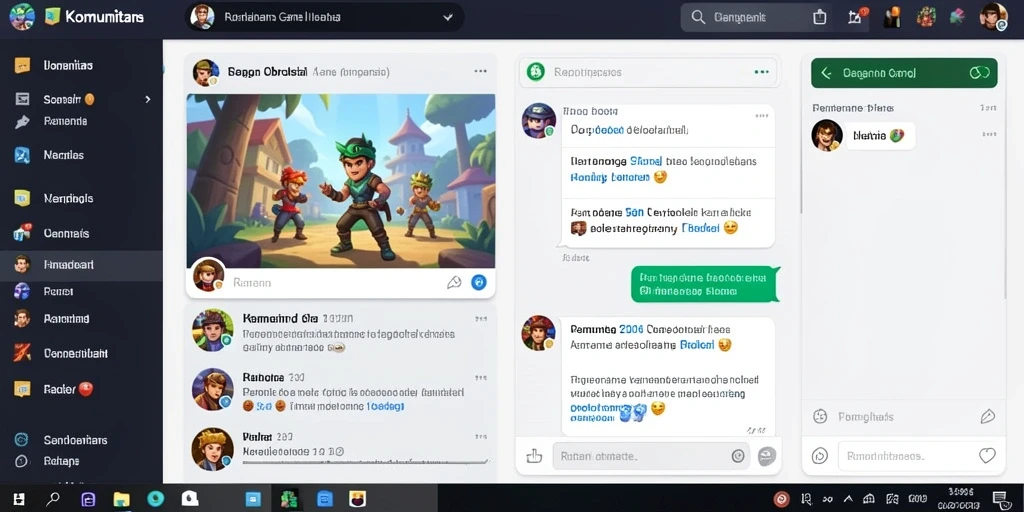Click the yellow note icon in the sidebar
Viewport: 1024px width, 512px height.
[22, 65]
